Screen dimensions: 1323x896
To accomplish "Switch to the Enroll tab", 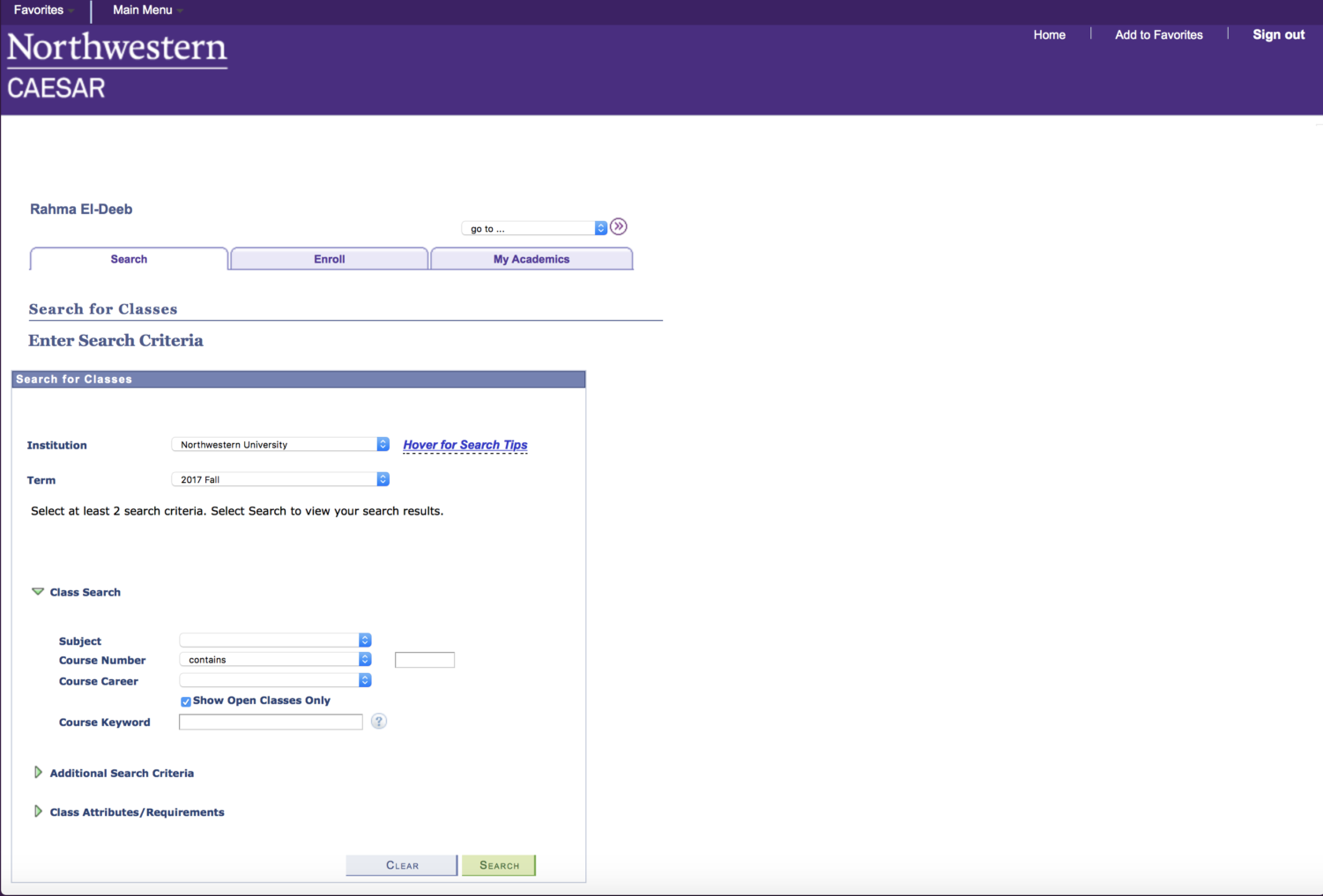I will pos(330,259).
